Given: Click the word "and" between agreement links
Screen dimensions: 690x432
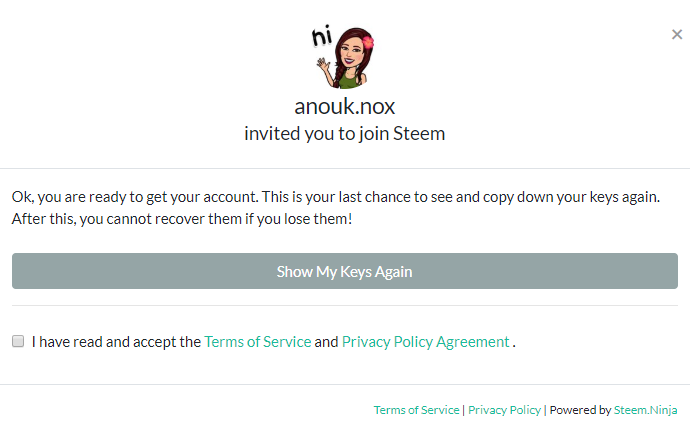Looking at the screenshot, I should [326, 342].
